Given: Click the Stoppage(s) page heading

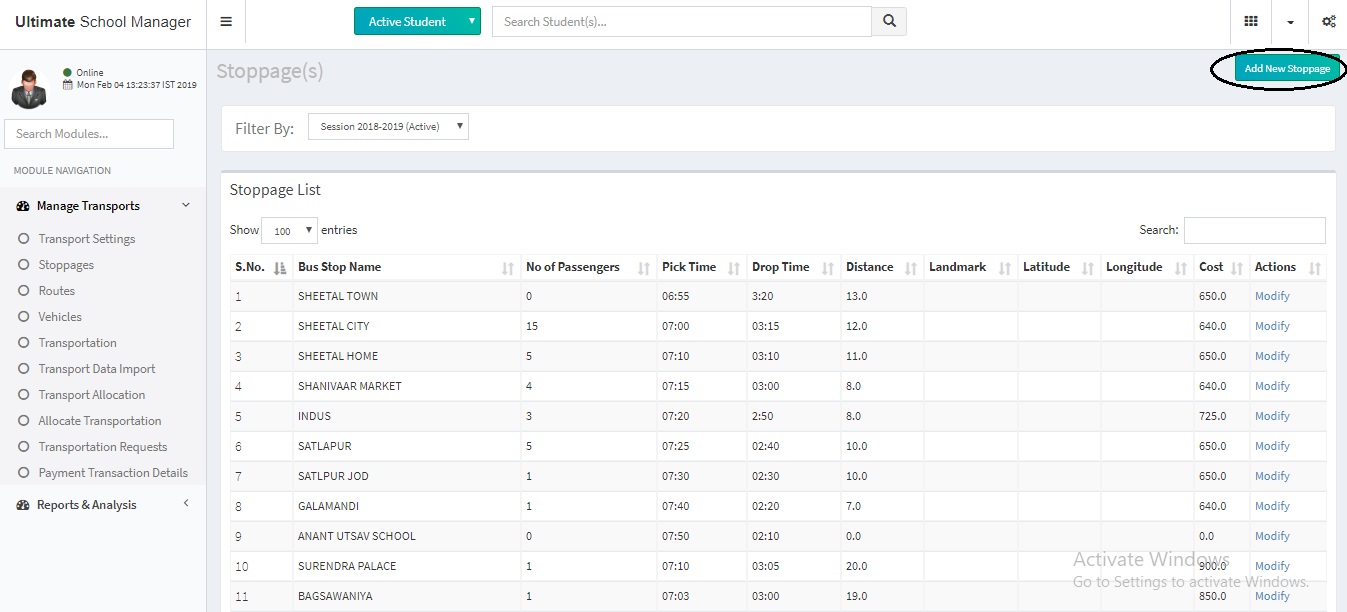Looking at the screenshot, I should click(270, 71).
